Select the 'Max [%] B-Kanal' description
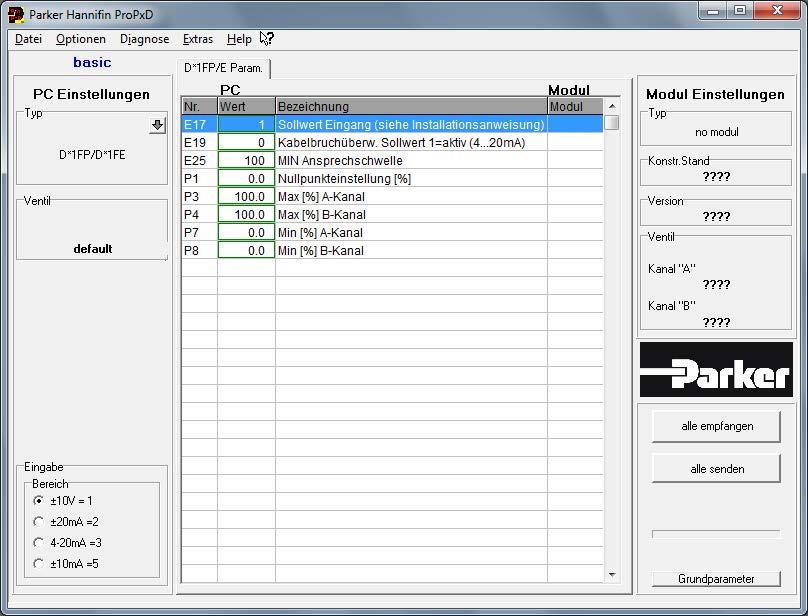The height and width of the screenshot is (616, 808). (411, 214)
